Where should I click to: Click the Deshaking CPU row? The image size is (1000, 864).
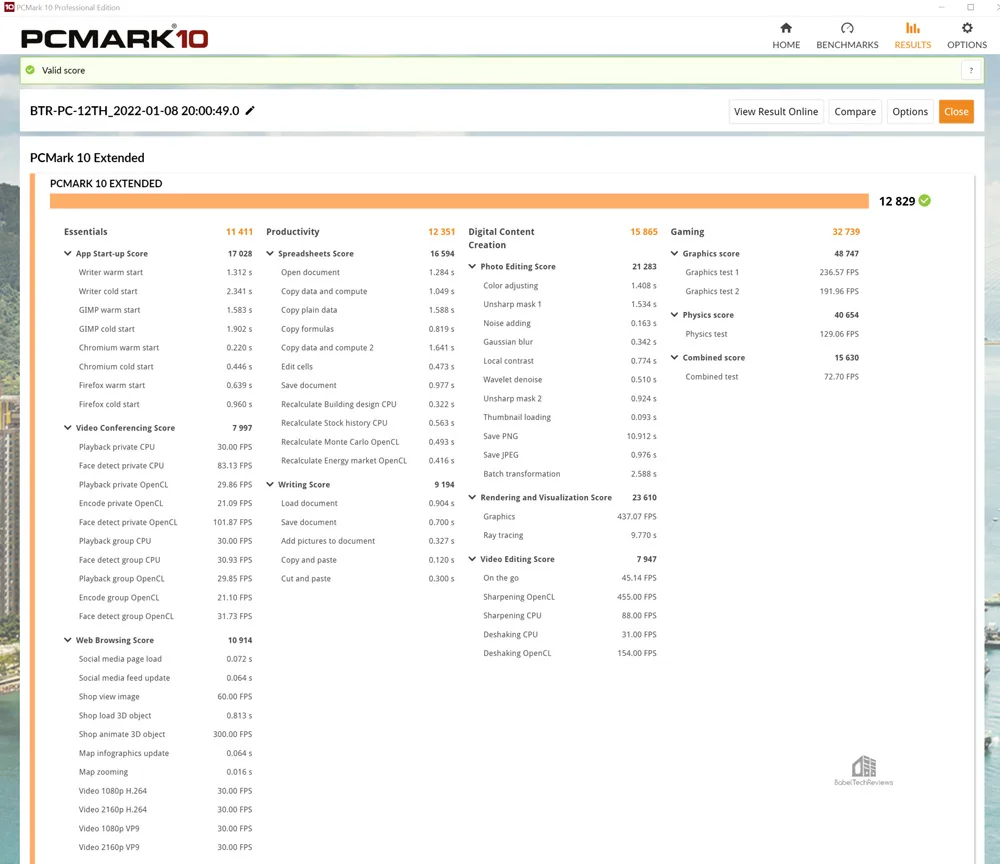(570, 634)
